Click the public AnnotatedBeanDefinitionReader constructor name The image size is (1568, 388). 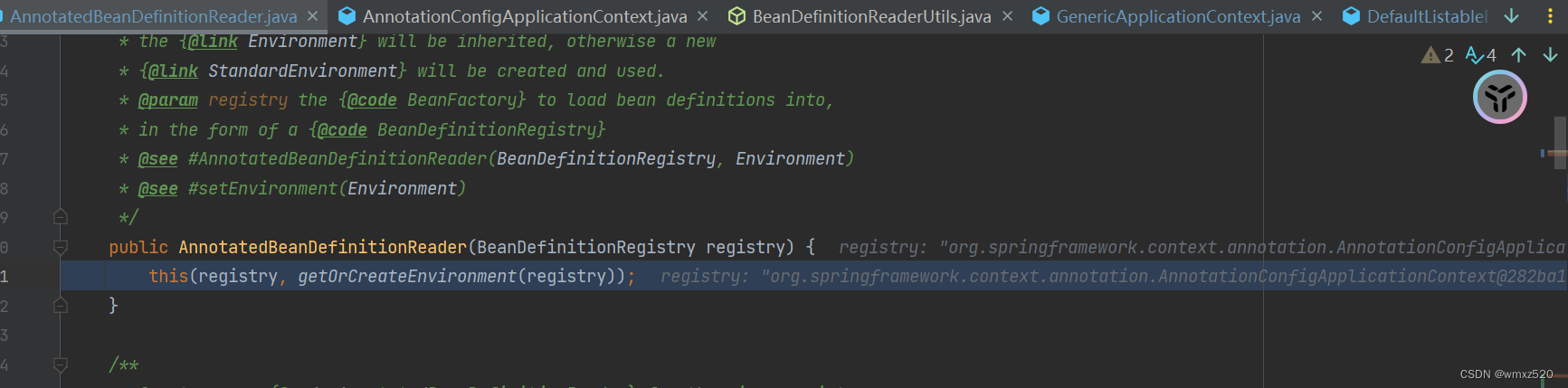(322, 247)
